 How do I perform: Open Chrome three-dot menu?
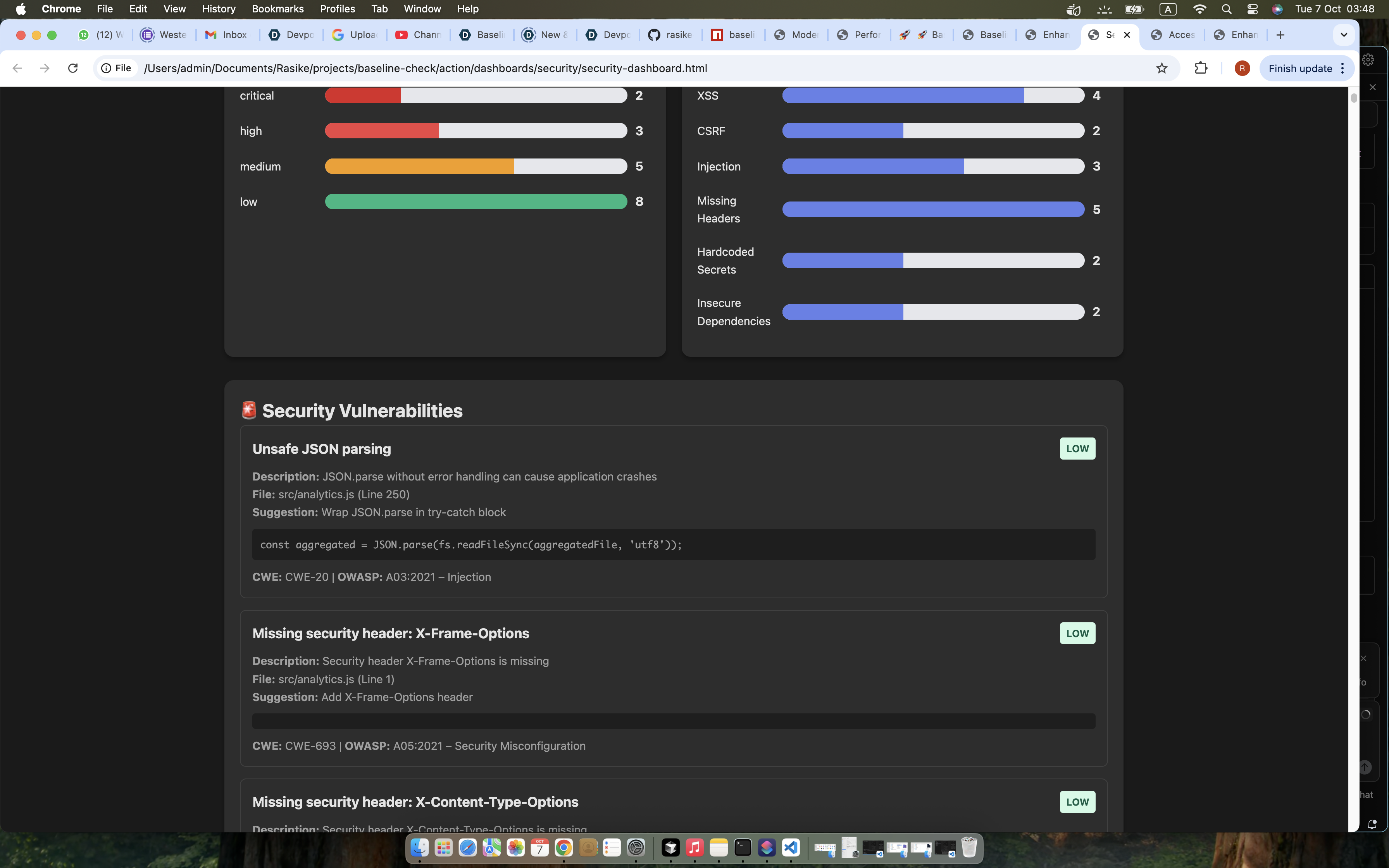[1343, 68]
